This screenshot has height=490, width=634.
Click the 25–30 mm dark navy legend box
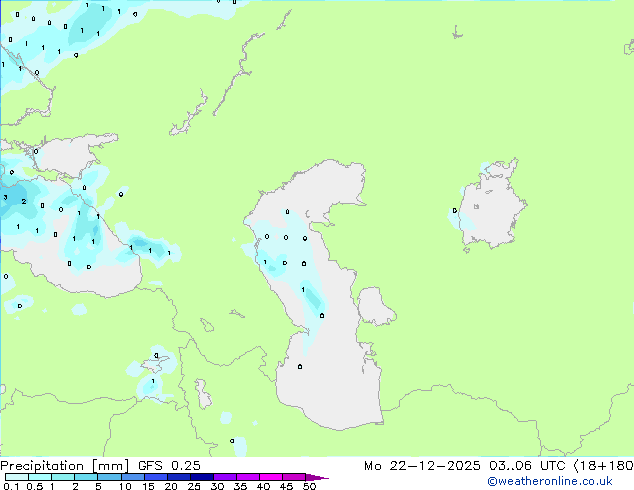tap(202, 477)
